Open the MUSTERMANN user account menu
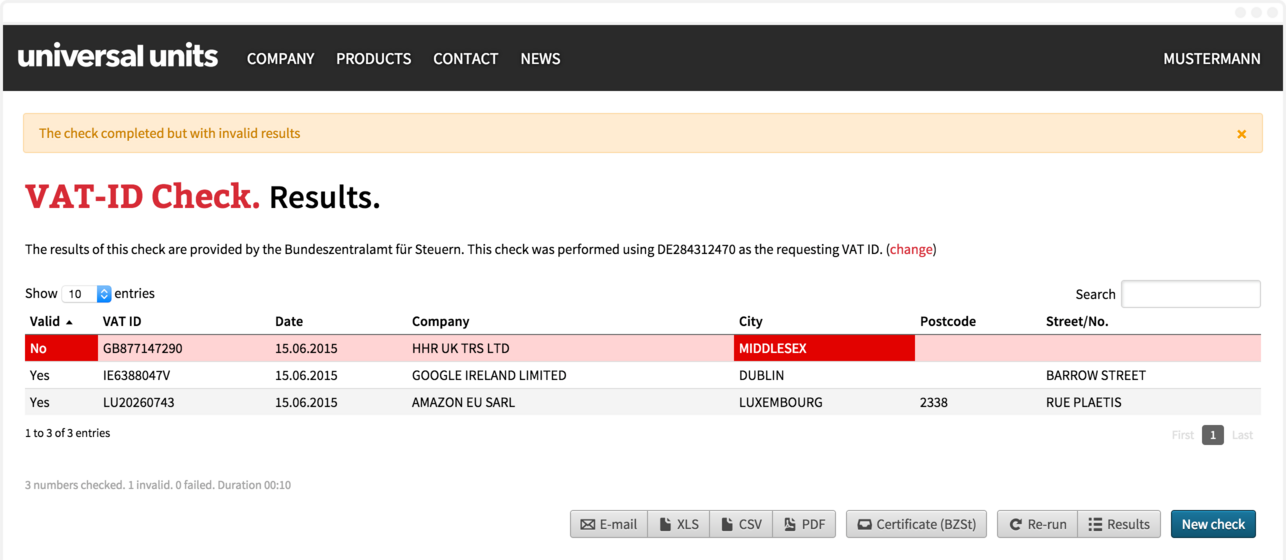 pyautogui.click(x=1211, y=59)
